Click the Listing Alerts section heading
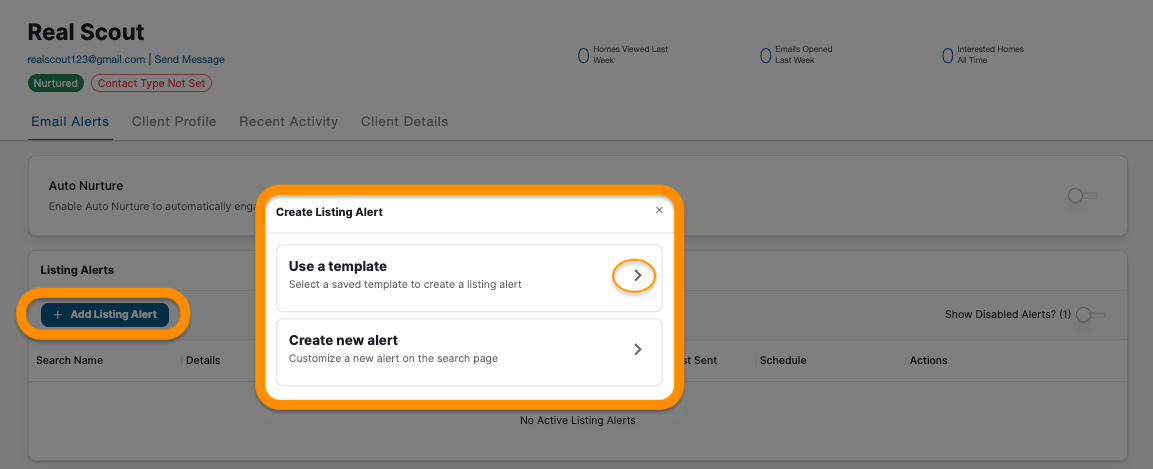Screen dimensions: 1153x469 [77, 270]
